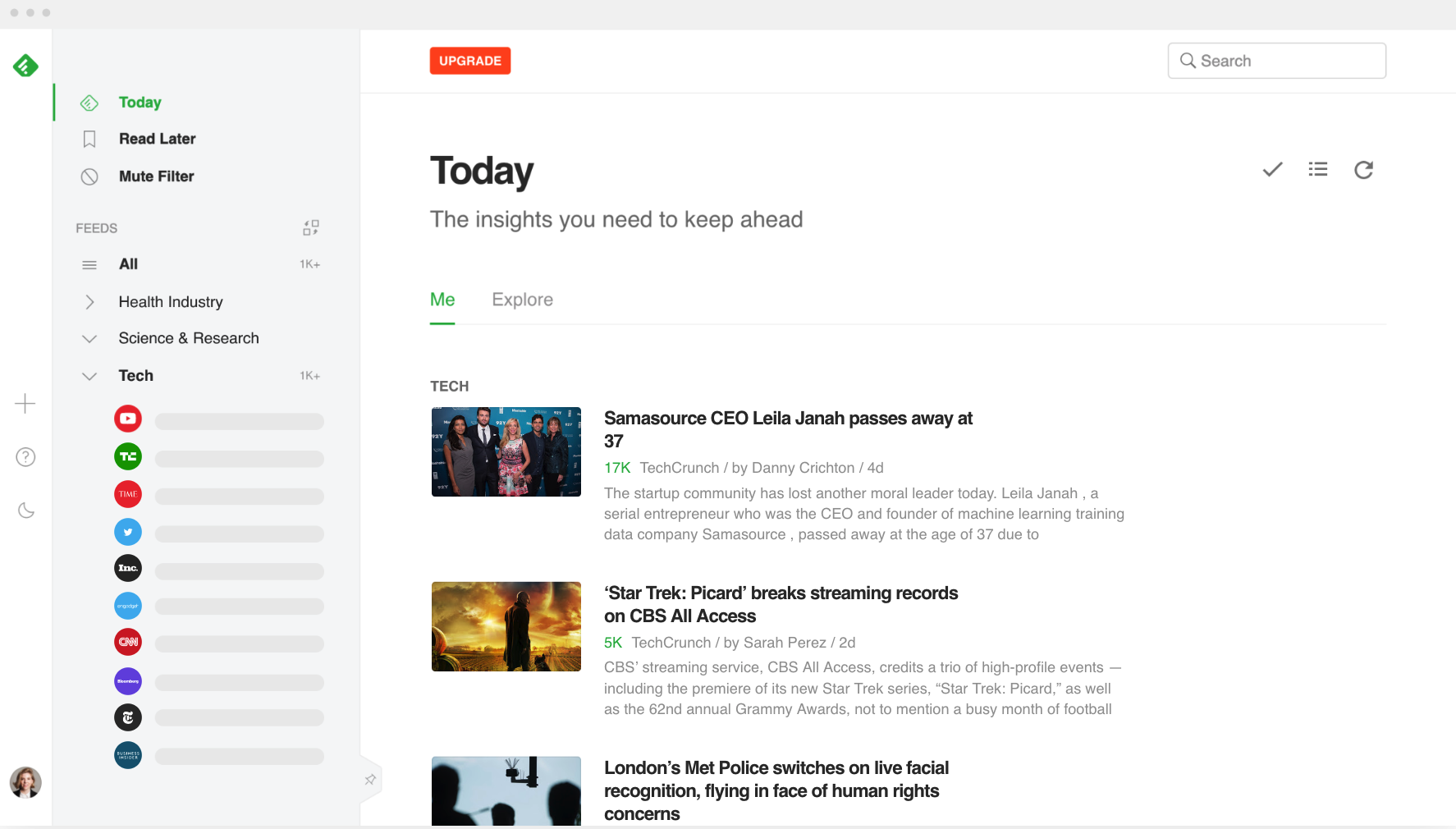Open the Inc. feed source
1456x829 pixels.
coord(128,568)
